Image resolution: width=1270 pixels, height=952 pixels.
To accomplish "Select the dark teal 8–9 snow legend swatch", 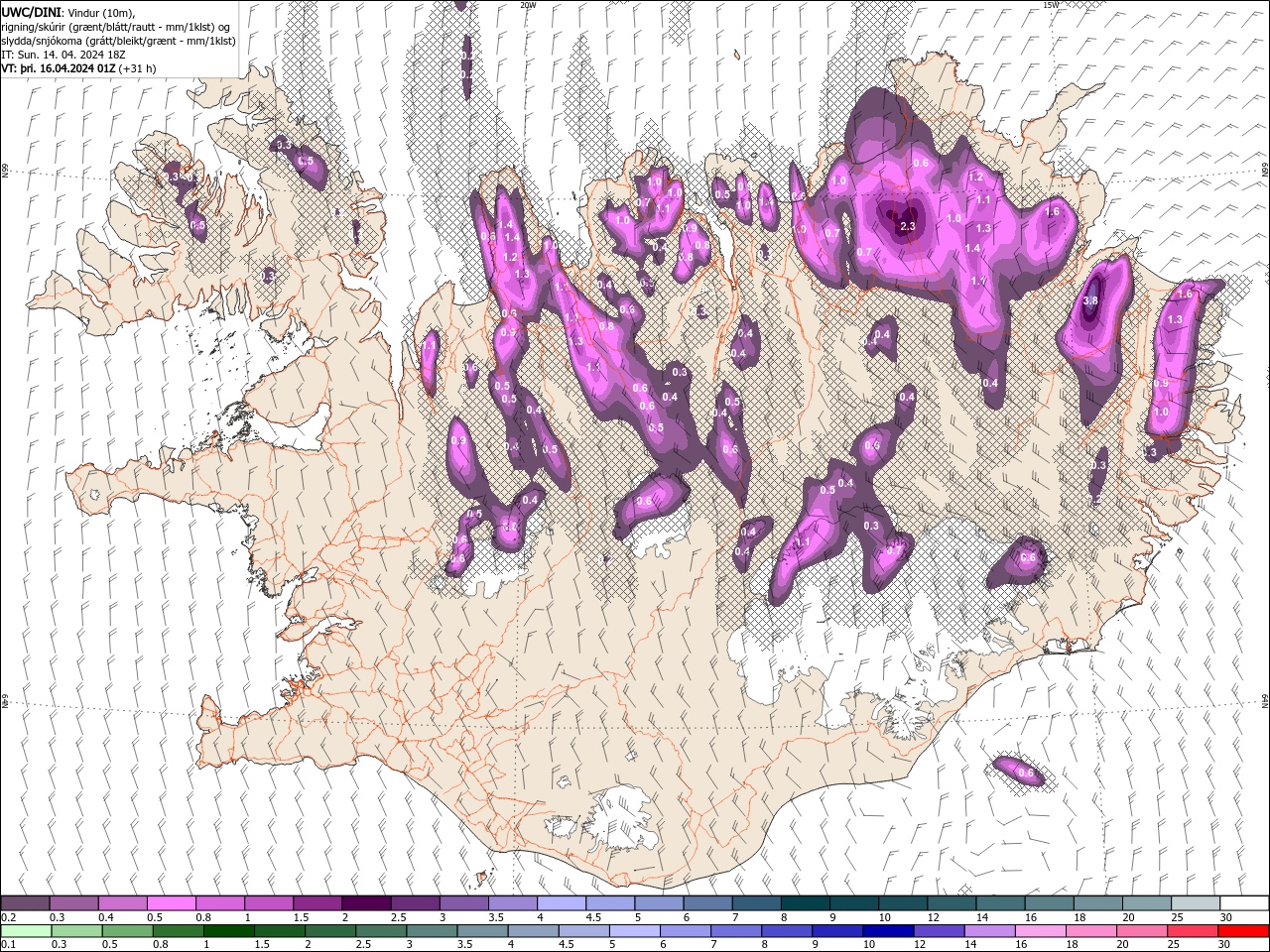I will click(806, 903).
